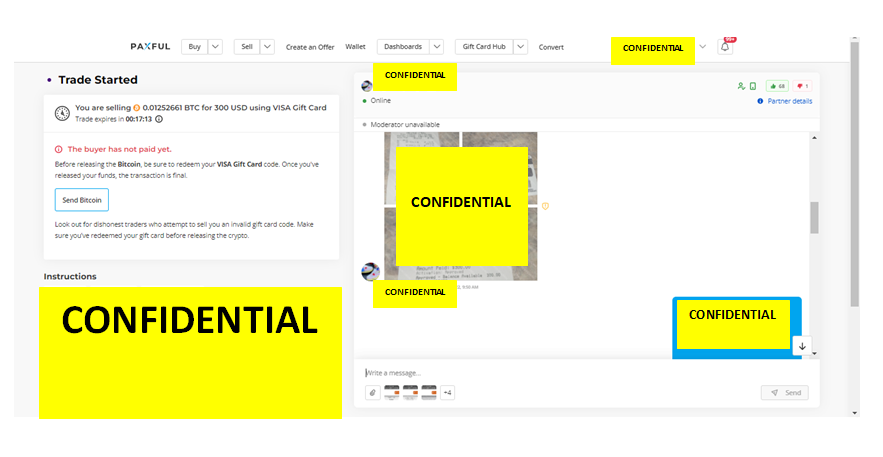Click the avatar beside the receipt message
The width and height of the screenshot is (883, 457).
coord(370,271)
